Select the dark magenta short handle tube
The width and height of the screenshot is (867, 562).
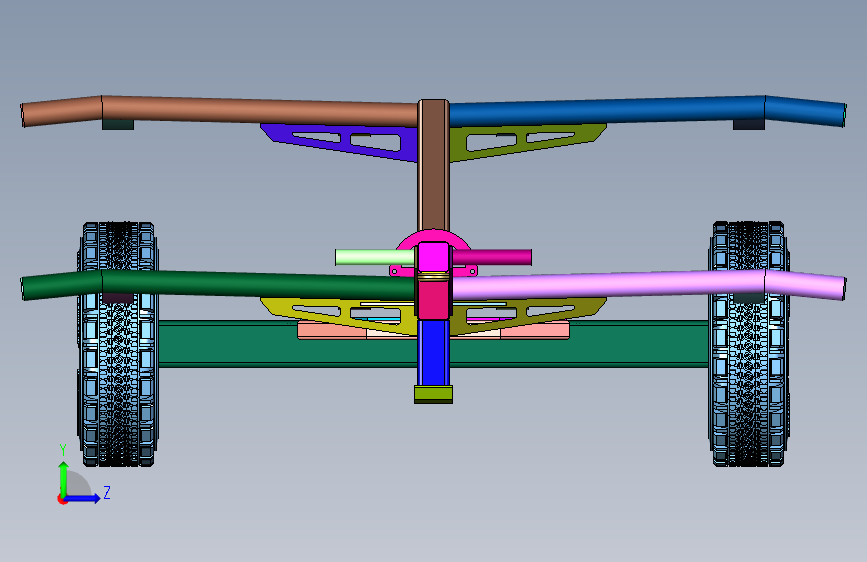pyautogui.click(x=492, y=257)
